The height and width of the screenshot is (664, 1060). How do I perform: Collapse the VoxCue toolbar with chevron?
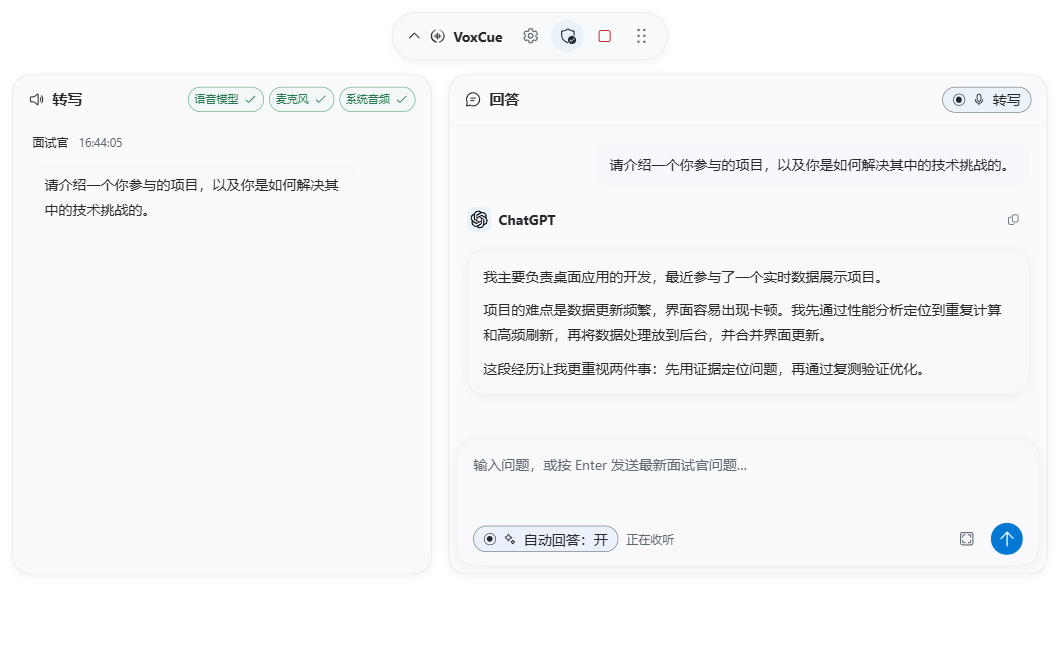click(414, 37)
